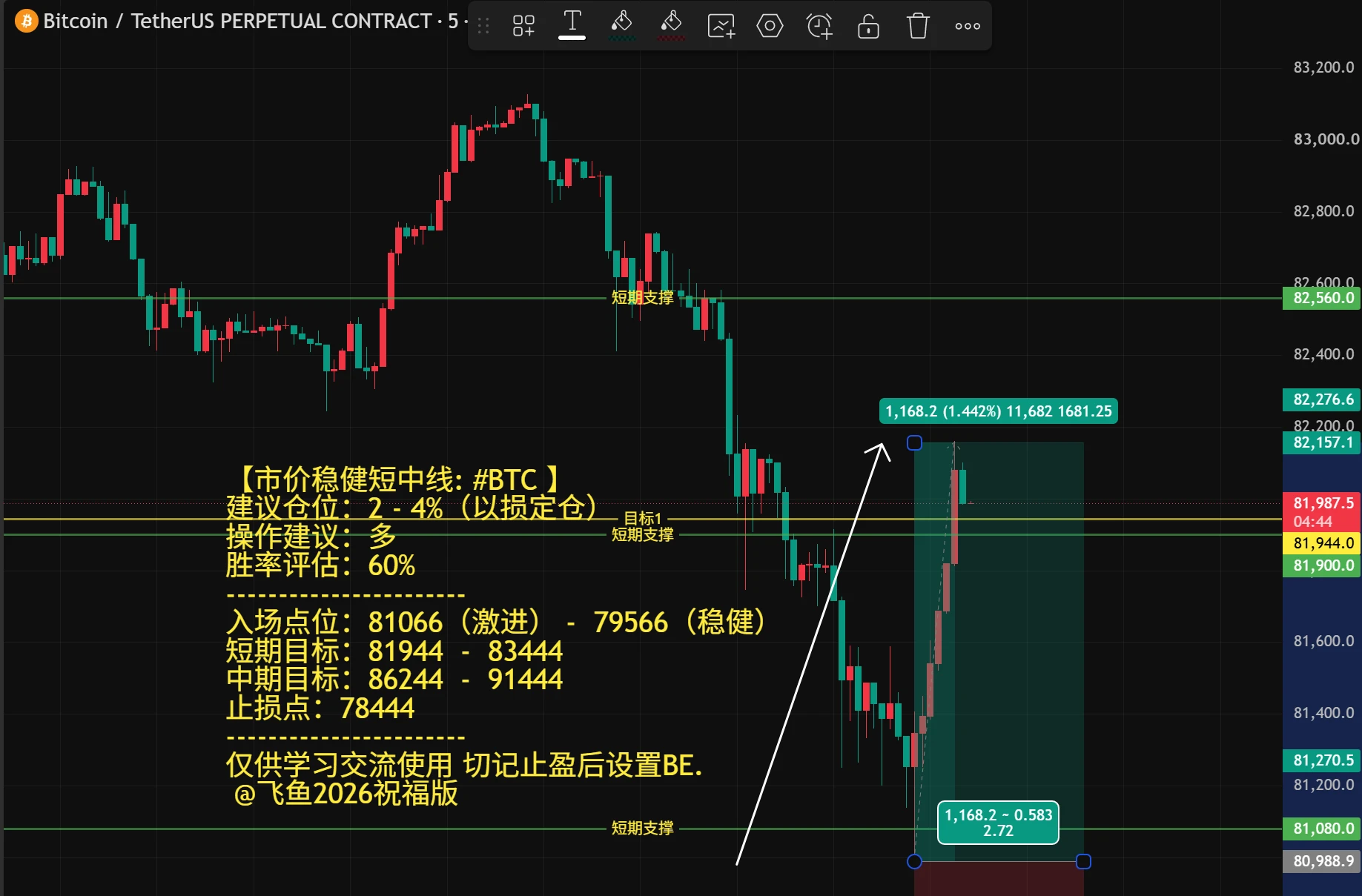The image size is (1362, 896).
Task: Click the Bitcoin symbol logo
Action: point(27,21)
